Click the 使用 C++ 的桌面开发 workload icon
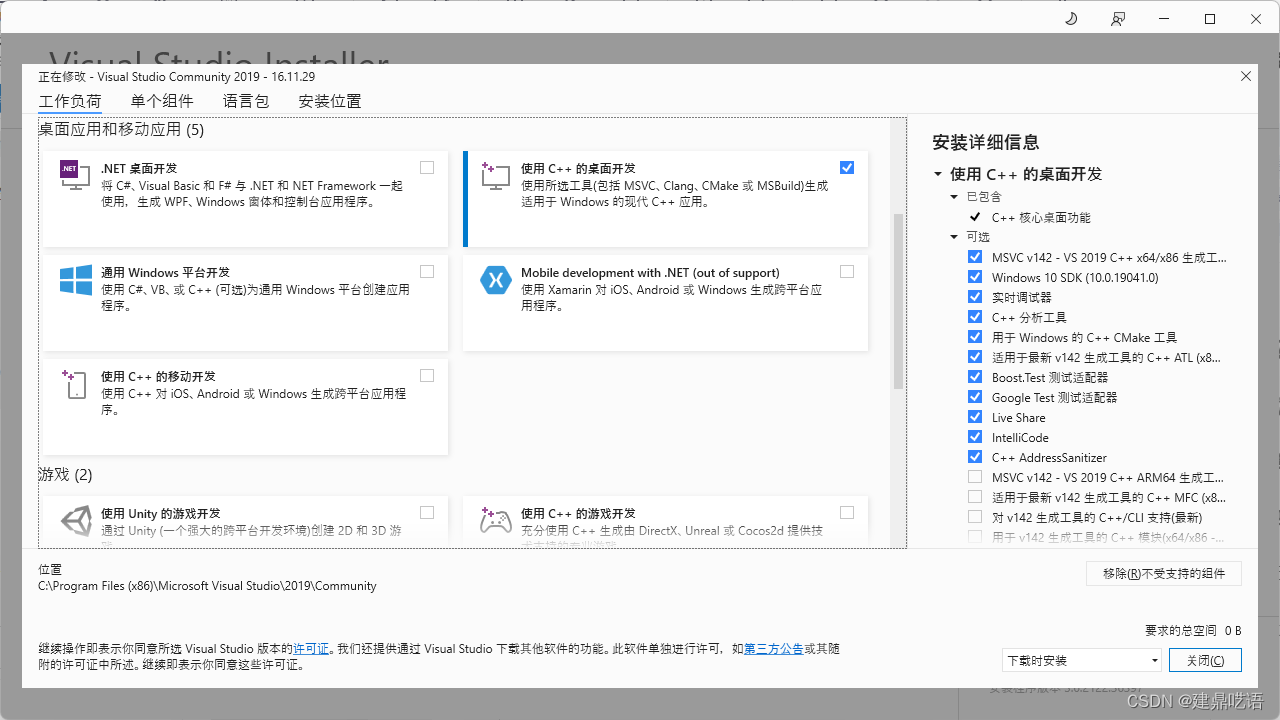This screenshot has width=1280, height=720. (496, 176)
